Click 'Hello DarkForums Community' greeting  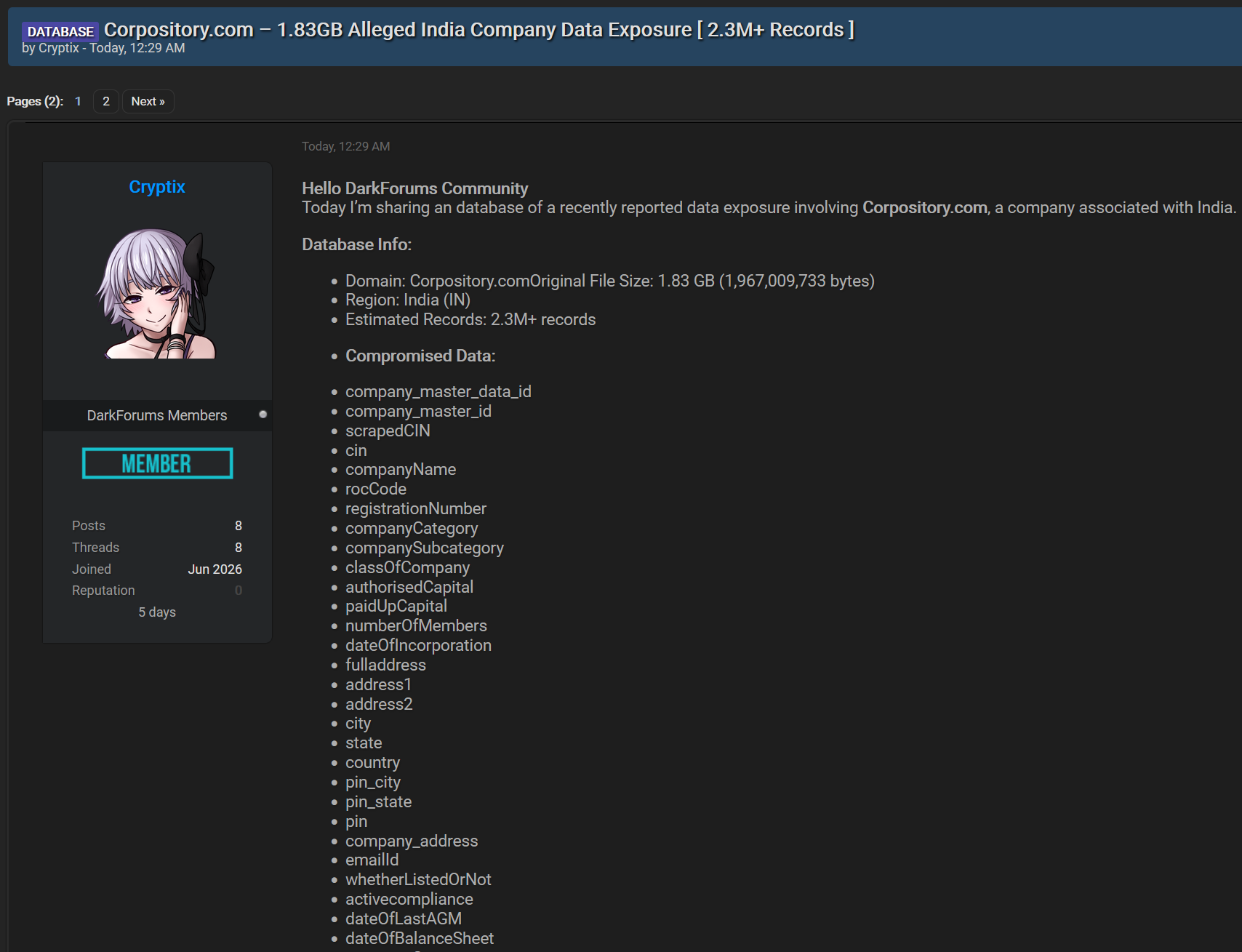pos(415,188)
